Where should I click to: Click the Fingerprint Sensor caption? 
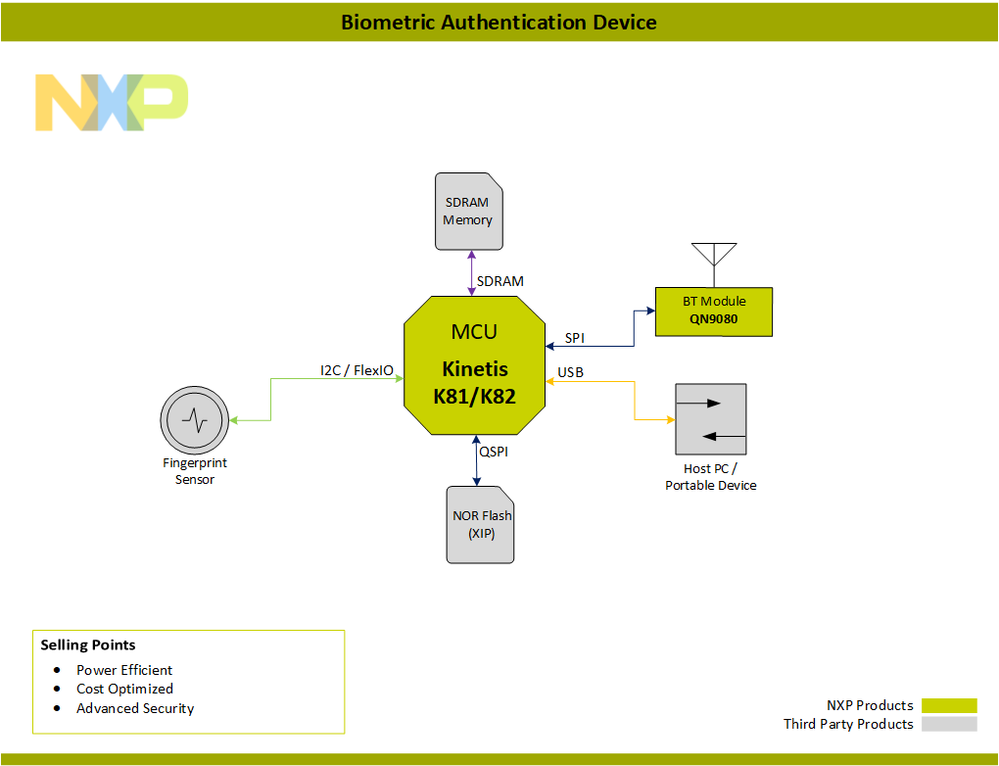point(195,471)
